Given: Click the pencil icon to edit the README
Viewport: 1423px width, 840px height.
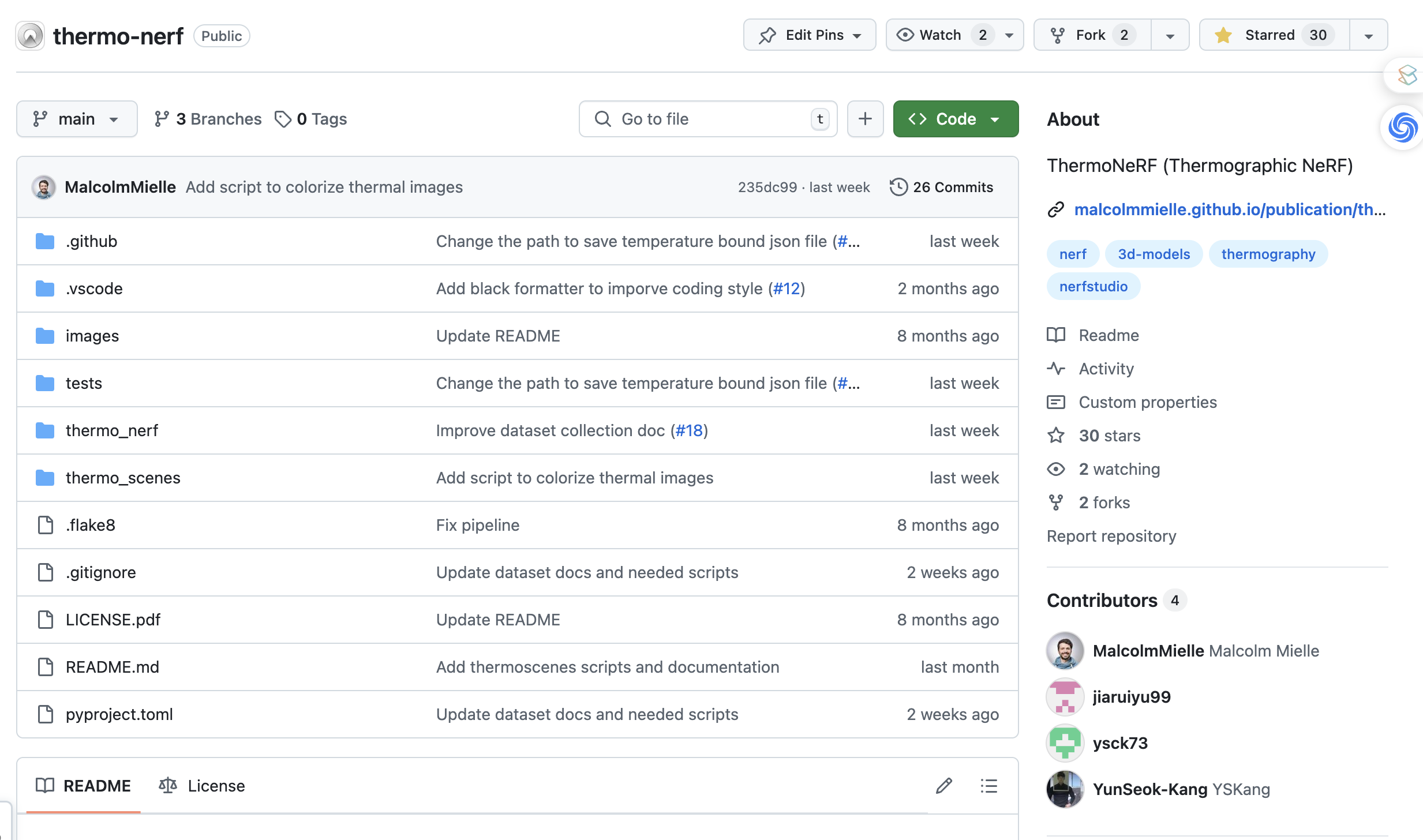Looking at the screenshot, I should click(x=944, y=786).
